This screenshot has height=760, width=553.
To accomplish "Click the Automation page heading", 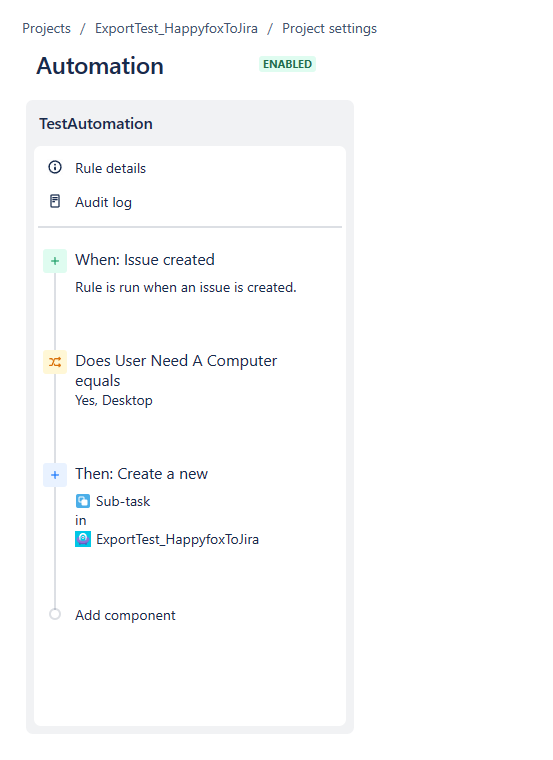I will coord(100,66).
